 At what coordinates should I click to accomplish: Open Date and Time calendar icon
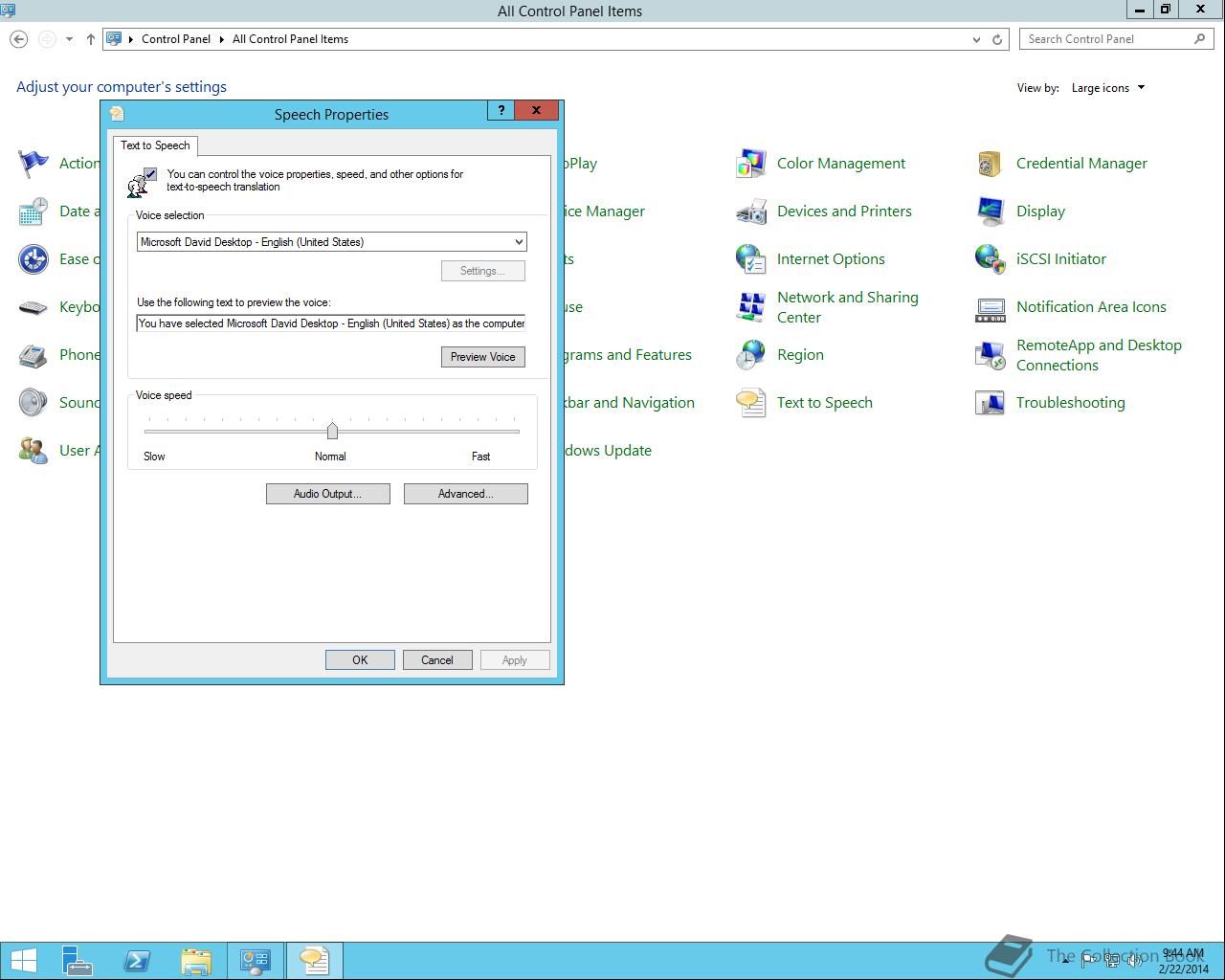(x=33, y=212)
